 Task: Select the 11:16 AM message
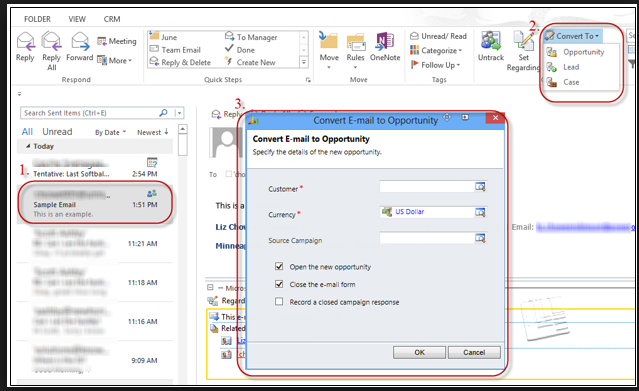[95, 321]
